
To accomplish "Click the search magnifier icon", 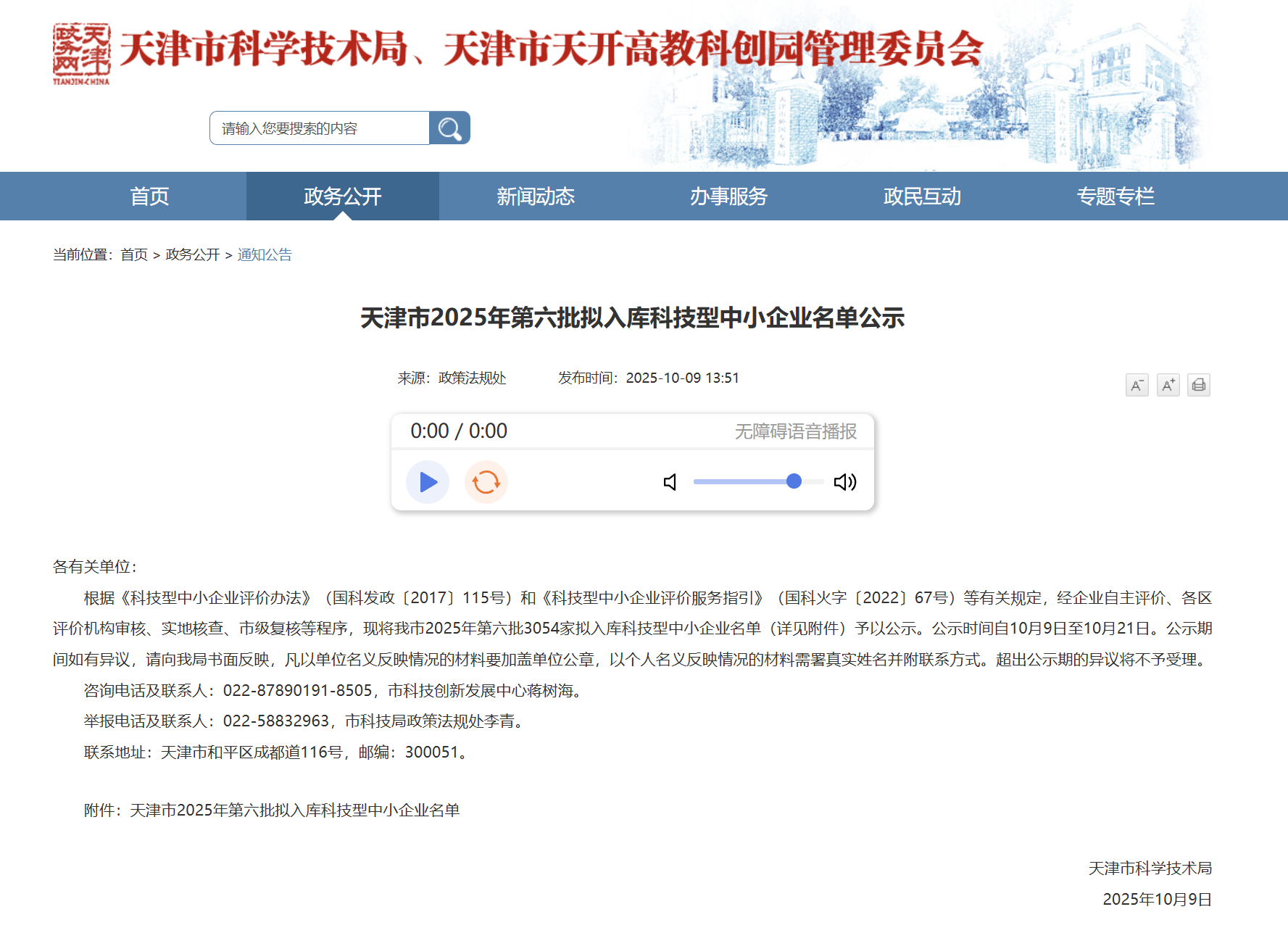I will (x=449, y=128).
